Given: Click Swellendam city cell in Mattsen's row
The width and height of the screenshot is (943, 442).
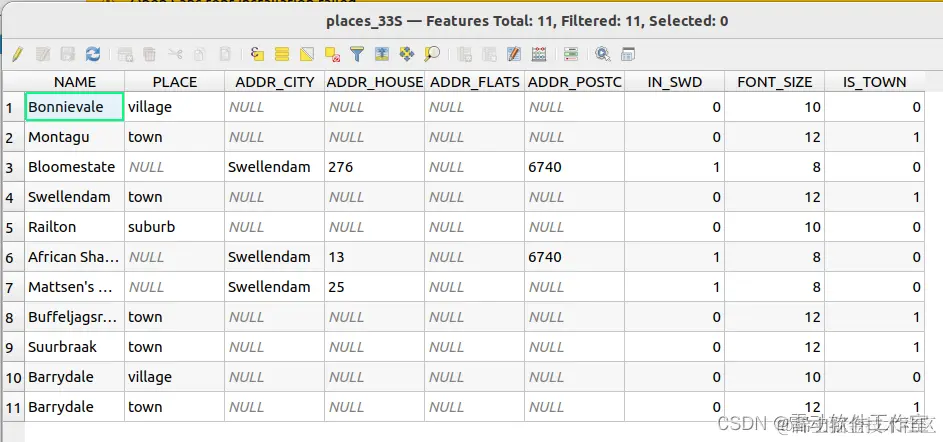Looking at the screenshot, I should pos(274,287).
